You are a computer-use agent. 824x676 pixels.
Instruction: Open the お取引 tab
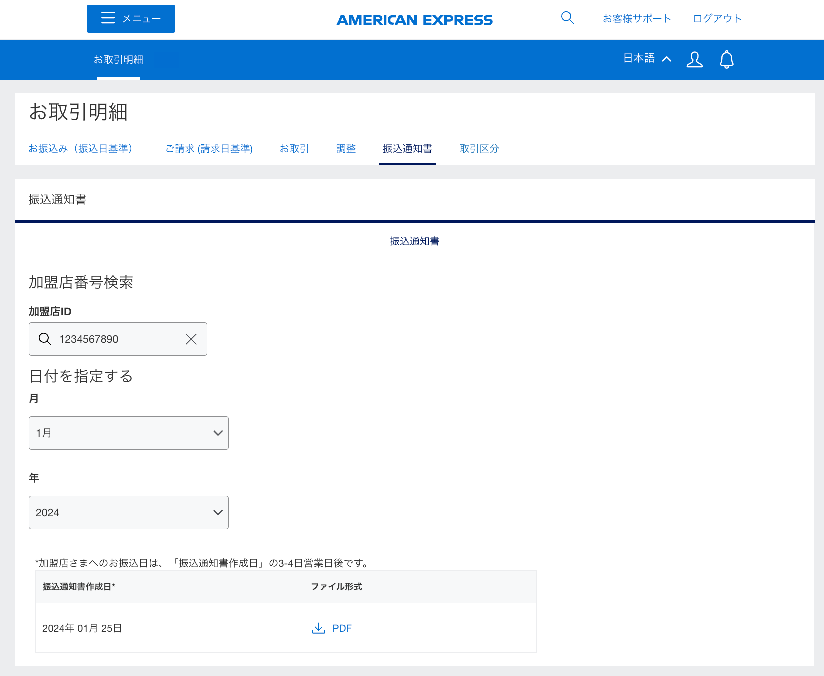point(295,146)
